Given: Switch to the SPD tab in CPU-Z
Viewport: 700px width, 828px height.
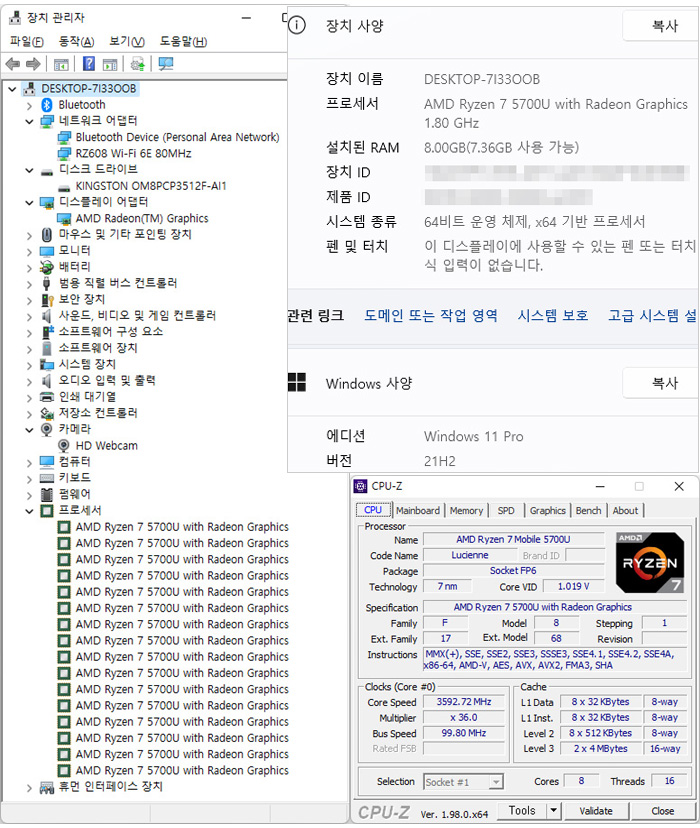Looking at the screenshot, I should point(506,511).
